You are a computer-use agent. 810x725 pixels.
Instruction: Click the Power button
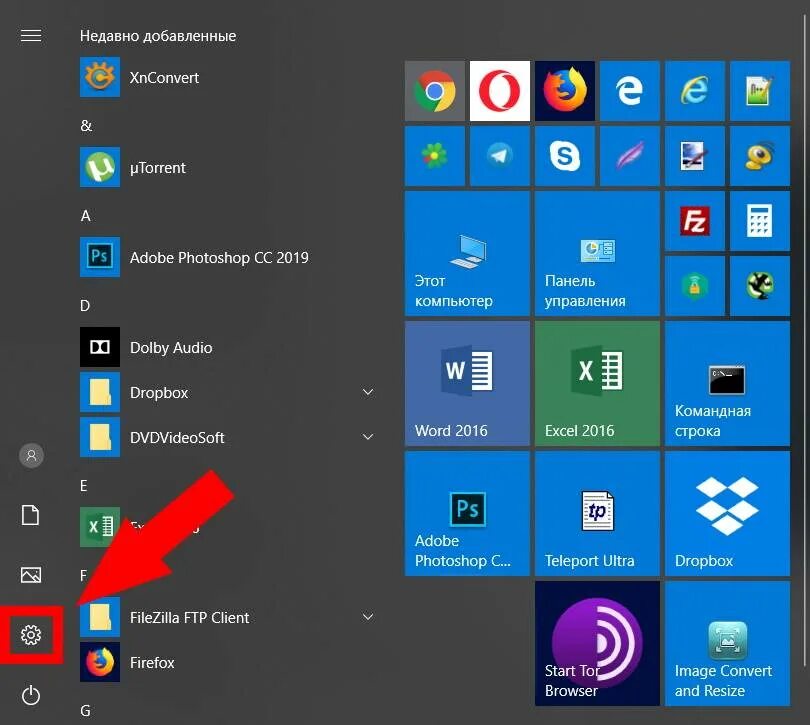point(30,695)
